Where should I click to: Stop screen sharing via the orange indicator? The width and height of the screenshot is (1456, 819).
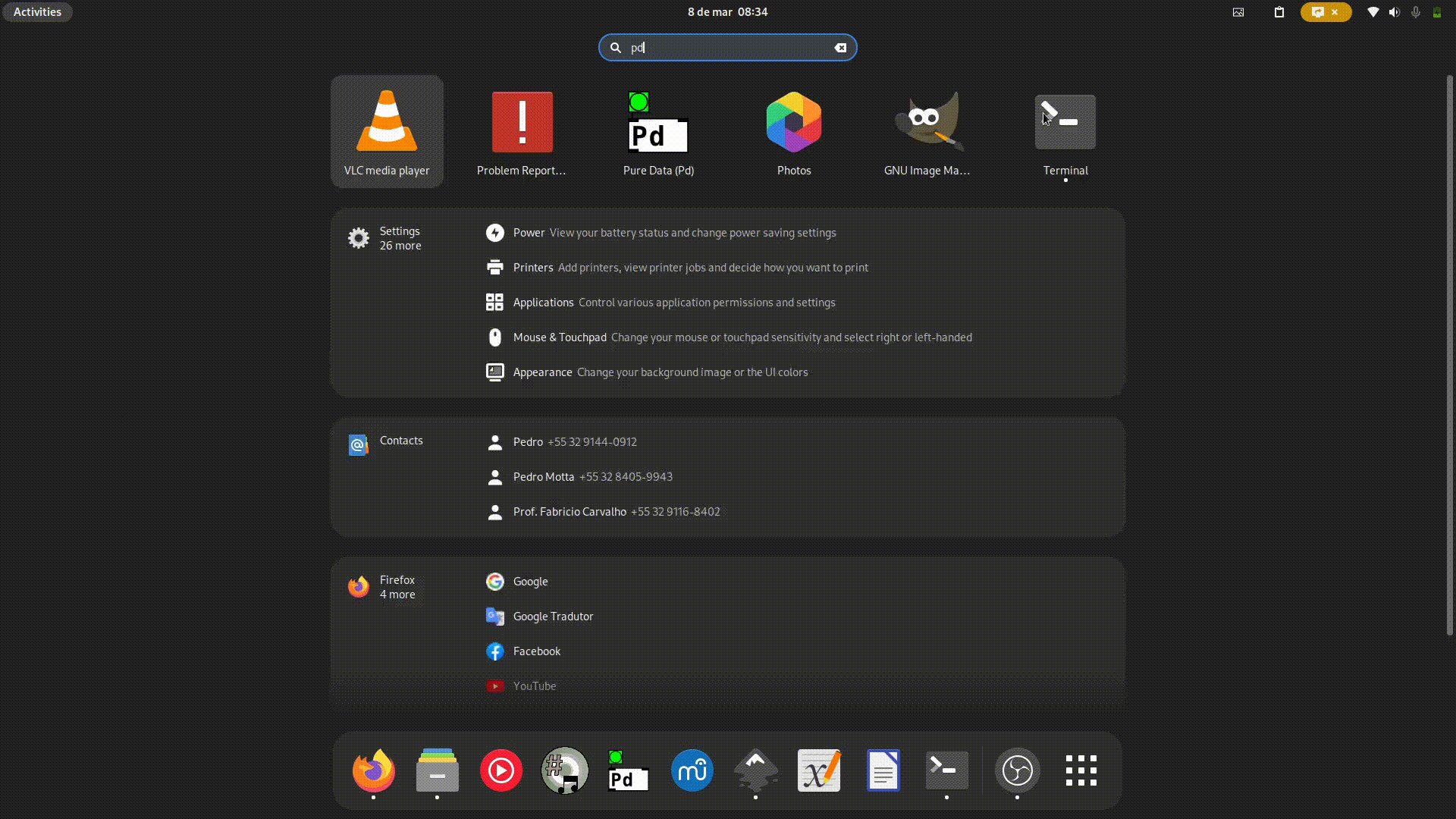1326,12
